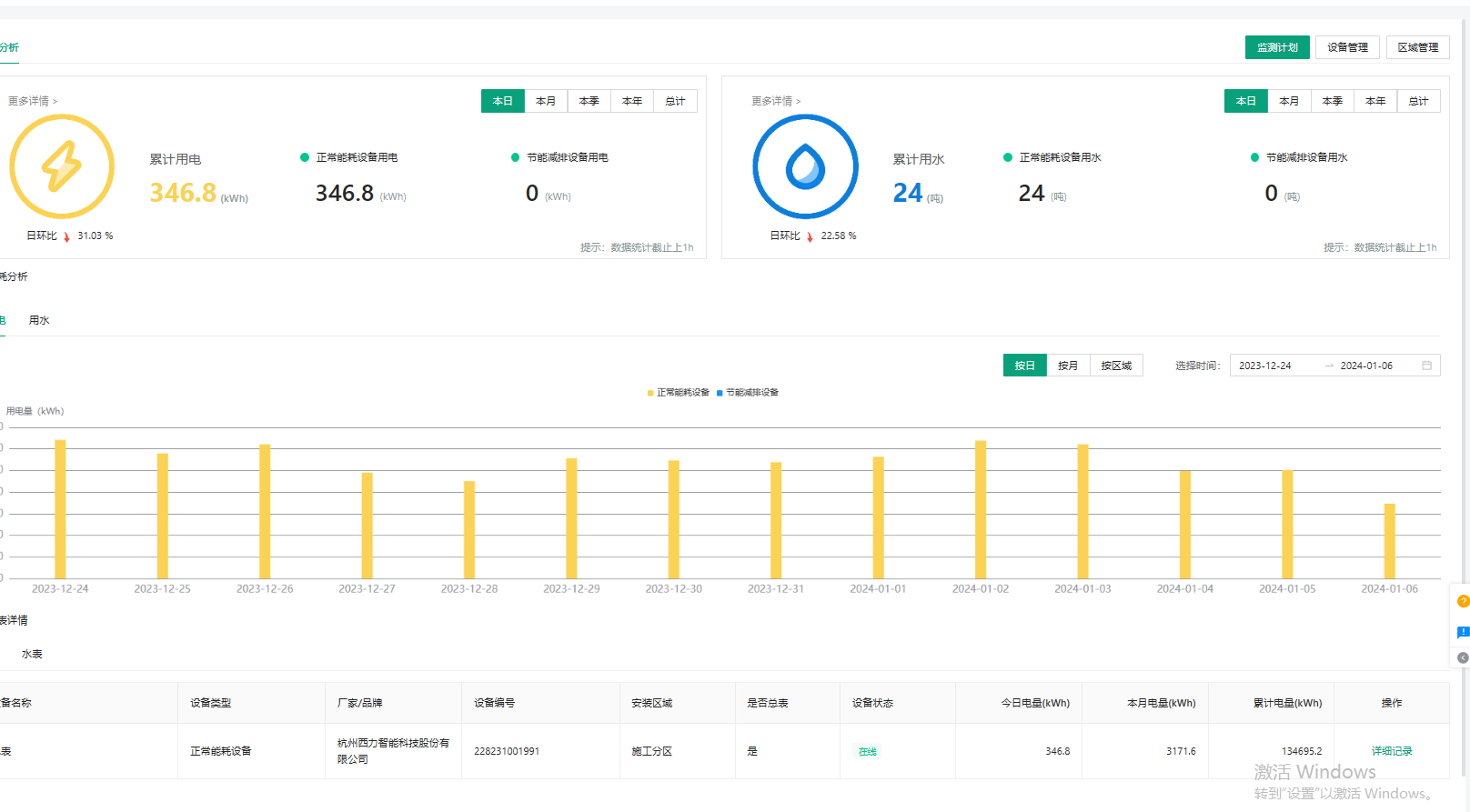This screenshot has width=1470, height=812.
Task: Select 本季 in water panel
Action: pyautogui.click(x=1333, y=101)
